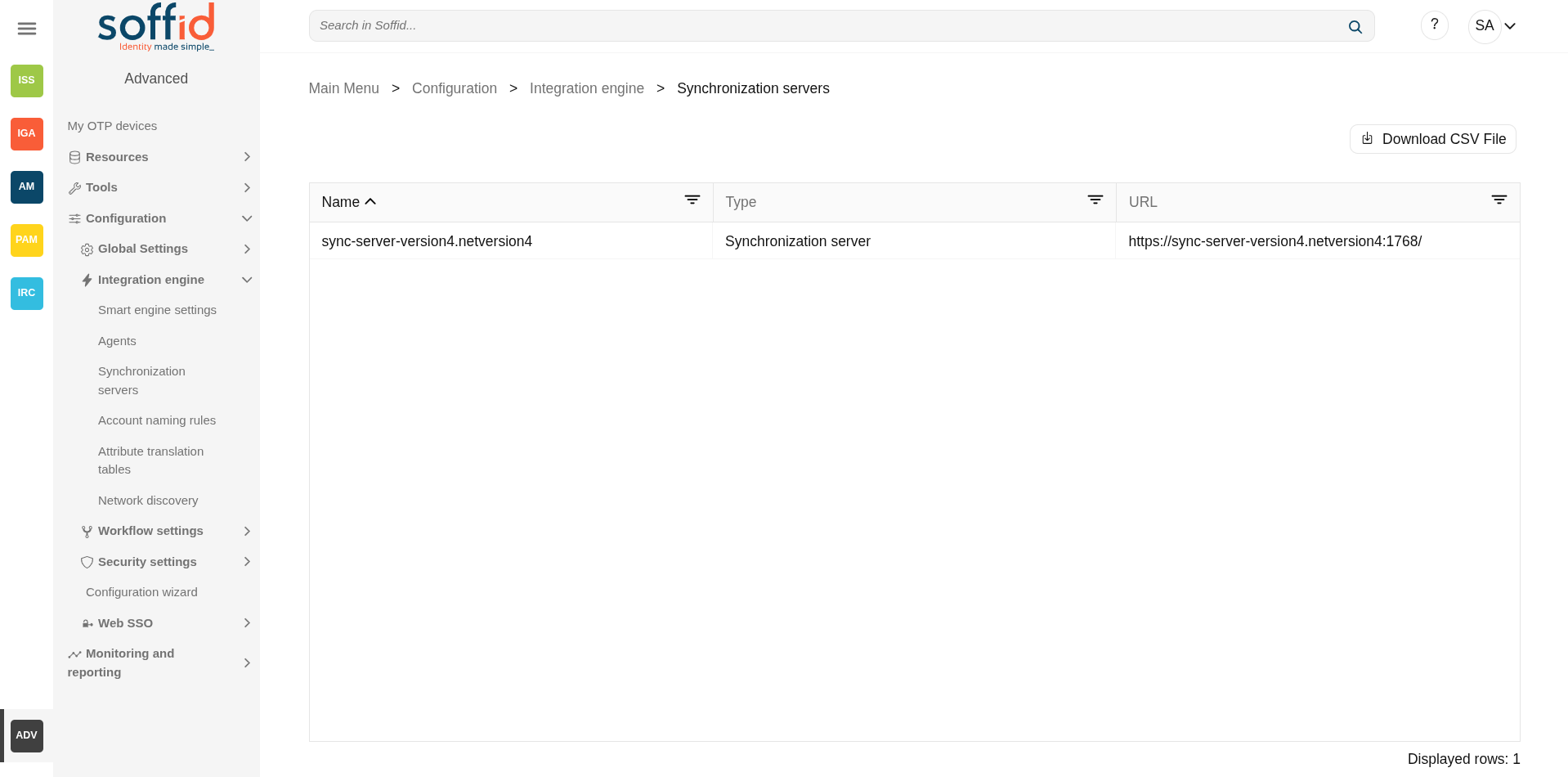The image size is (1568, 777).
Task: Click Download CSV File button
Action: point(1432,139)
